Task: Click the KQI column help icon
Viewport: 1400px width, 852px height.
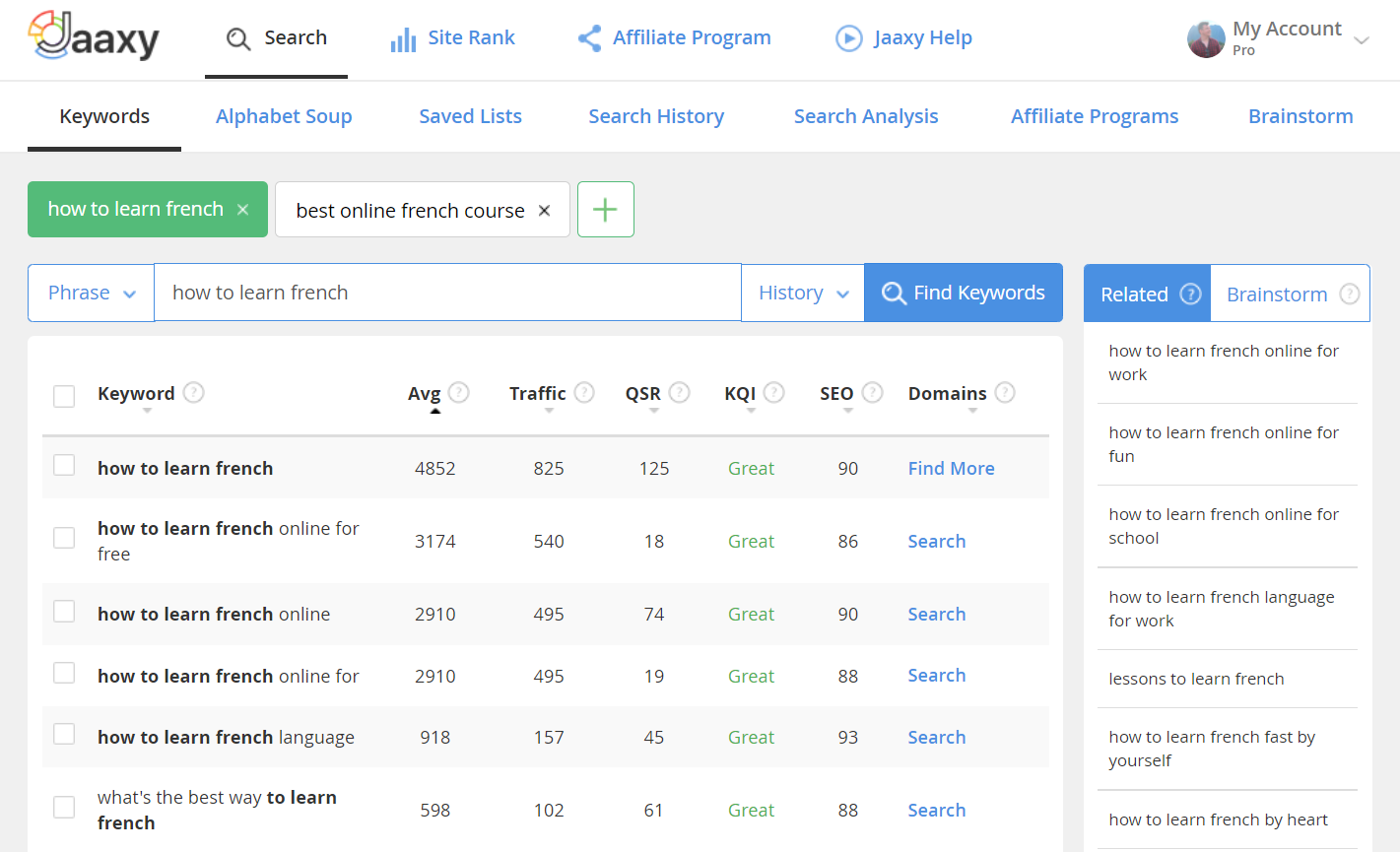Action: (x=774, y=392)
